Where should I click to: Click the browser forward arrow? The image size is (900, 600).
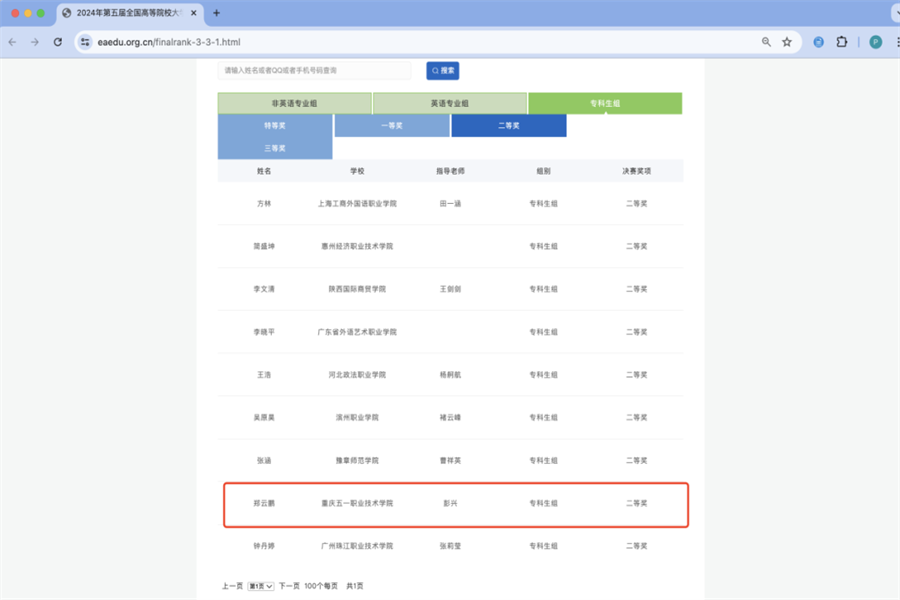coord(35,42)
